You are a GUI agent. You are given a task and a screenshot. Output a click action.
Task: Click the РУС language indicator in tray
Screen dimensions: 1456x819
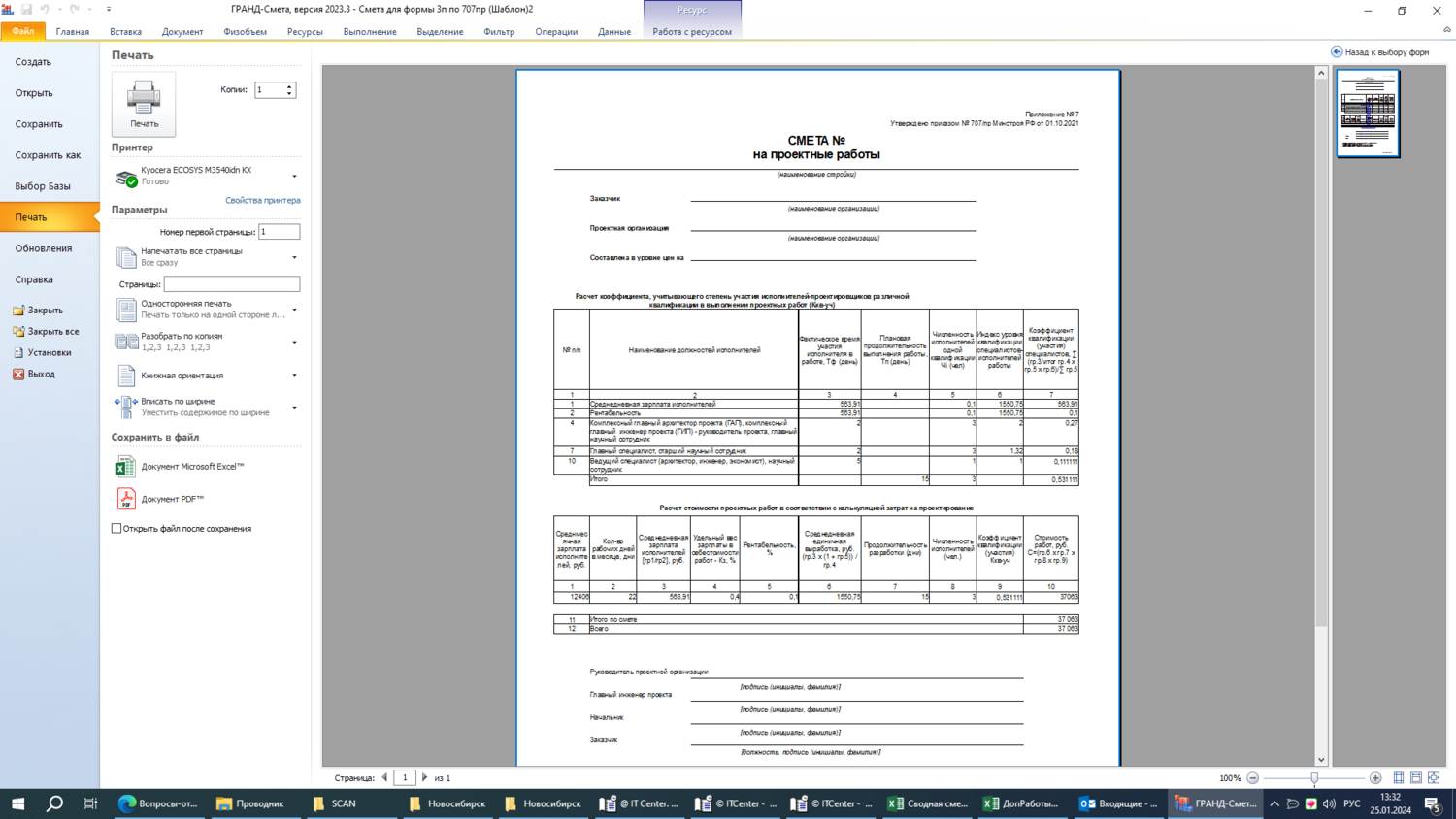(1351, 803)
